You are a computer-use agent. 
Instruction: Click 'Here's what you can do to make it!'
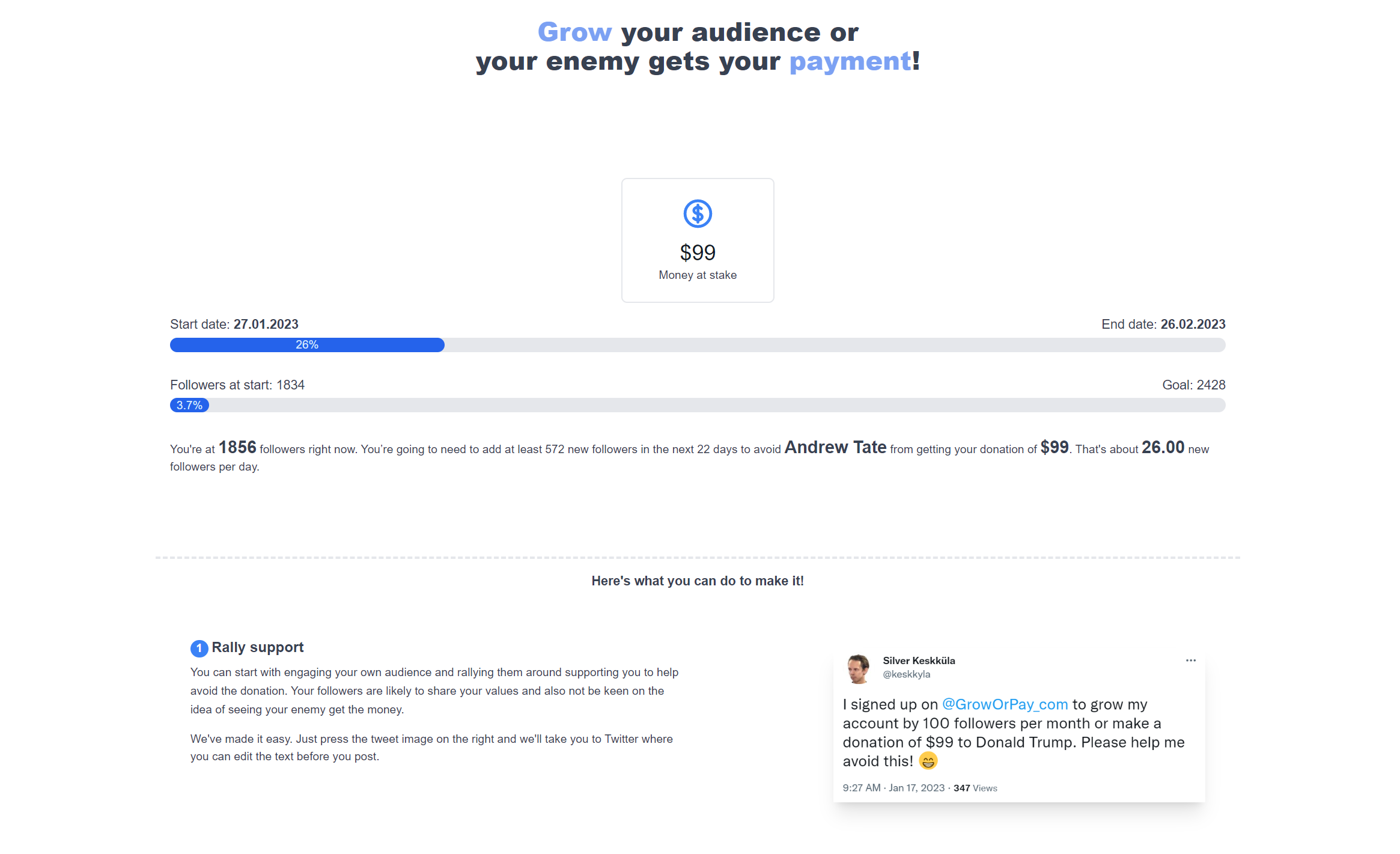[x=698, y=581]
